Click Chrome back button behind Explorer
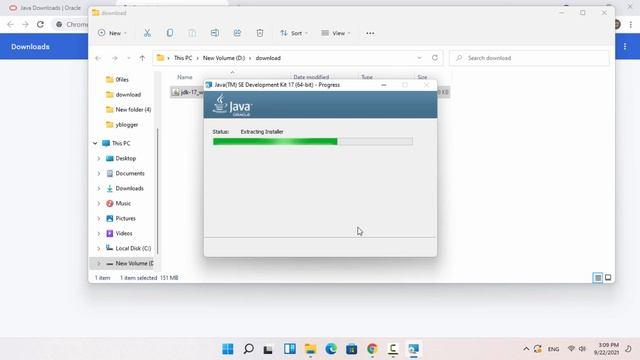 (x=10, y=24)
